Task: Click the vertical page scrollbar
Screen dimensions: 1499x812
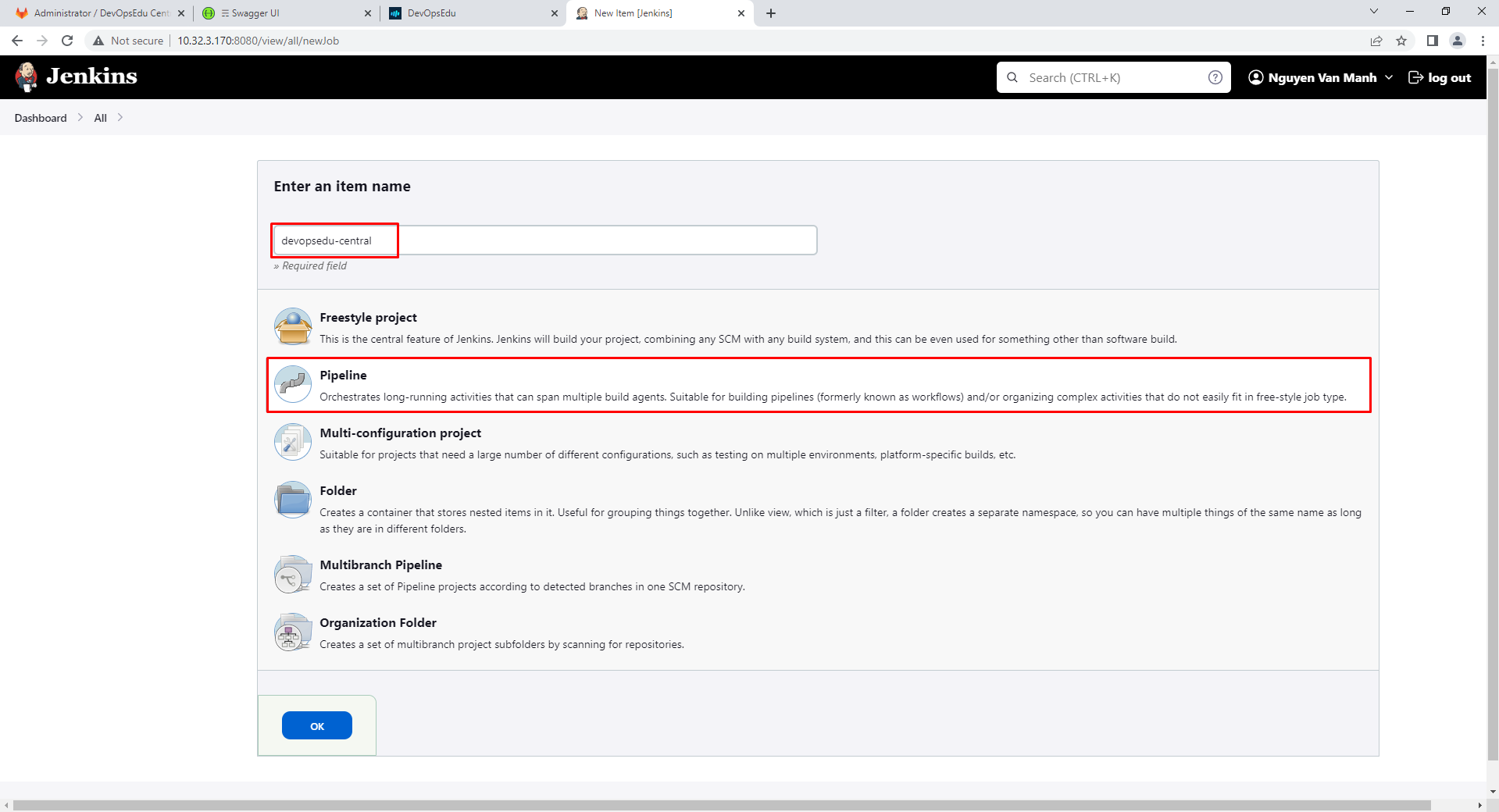Action: point(1493,414)
